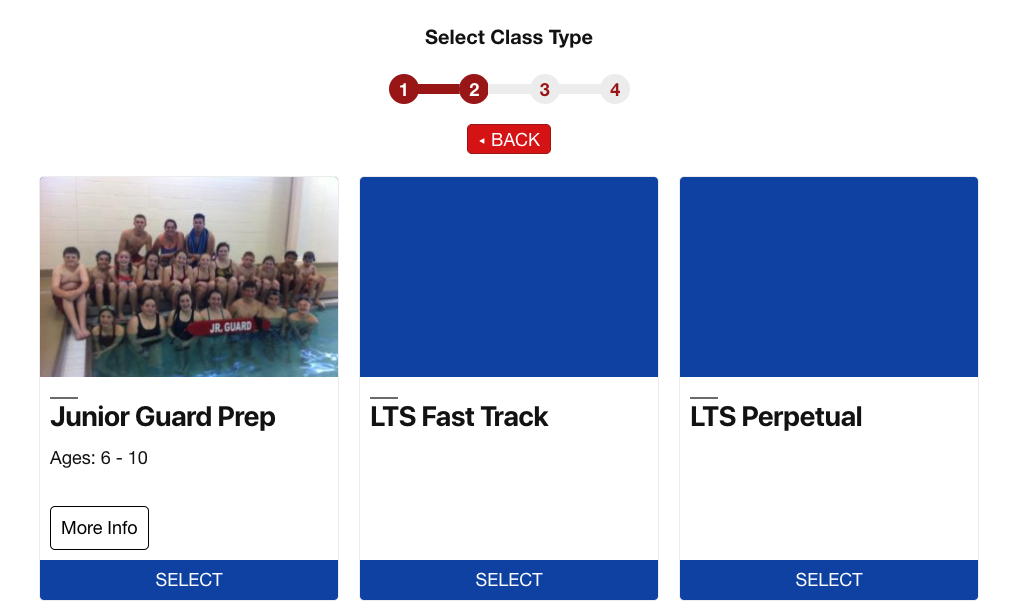This screenshot has width=1022, height=612.
Task: Click step 2 circle in progress indicator
Action: pyautogui.click(x=474, y=90)
